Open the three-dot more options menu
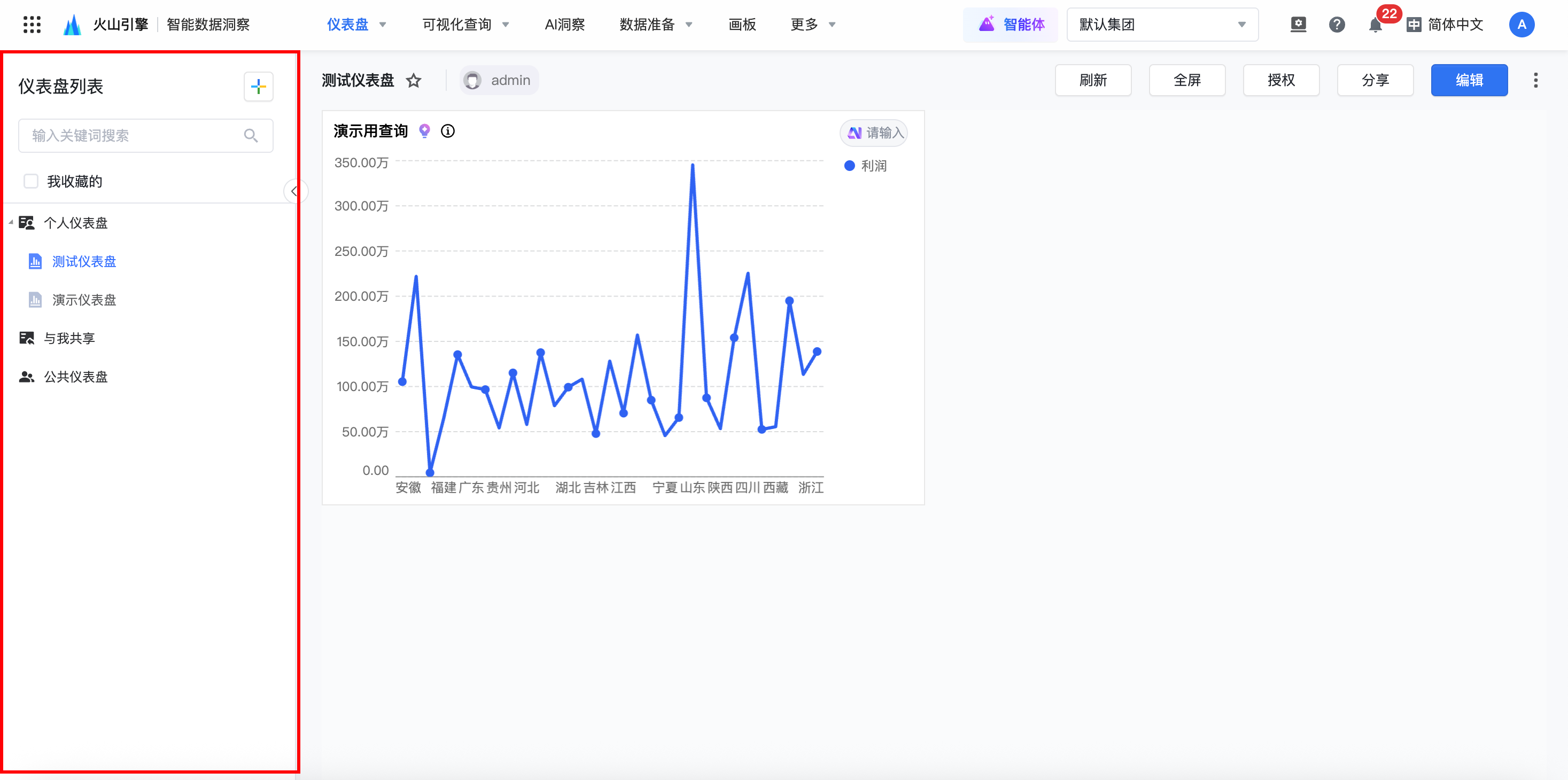 click(x=1536, y=80)
